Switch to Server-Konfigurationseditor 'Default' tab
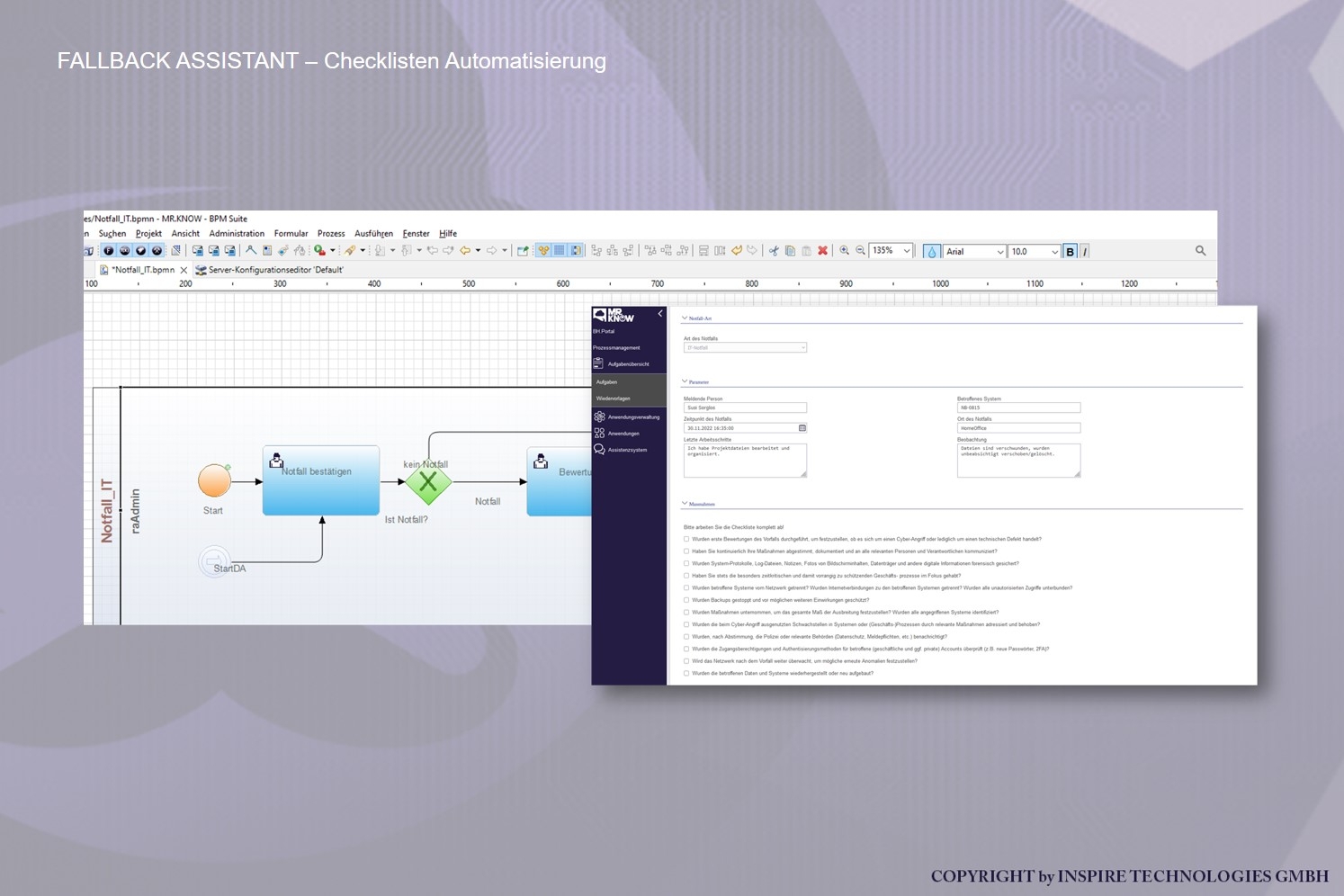Image resolution: width=1344 pixels, height=896 pixels. (269, 270)
